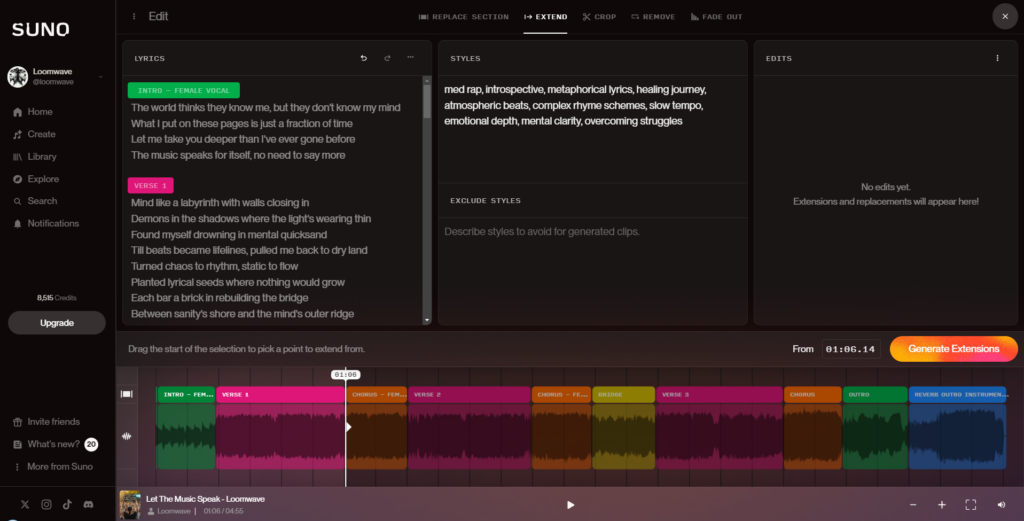Close the Edit view

pyautogui.click(x=1004, y=16)
